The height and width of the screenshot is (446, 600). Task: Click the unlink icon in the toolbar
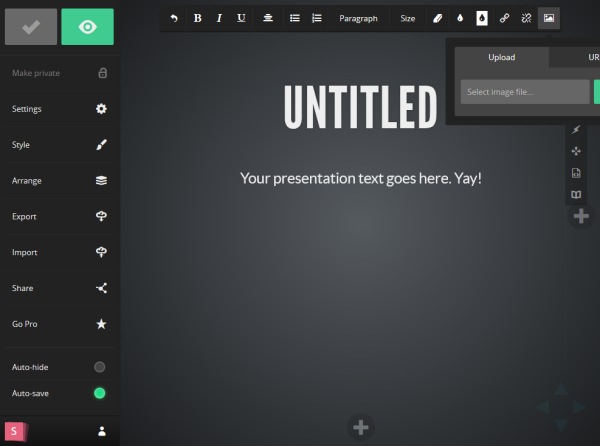pos(526,18)
